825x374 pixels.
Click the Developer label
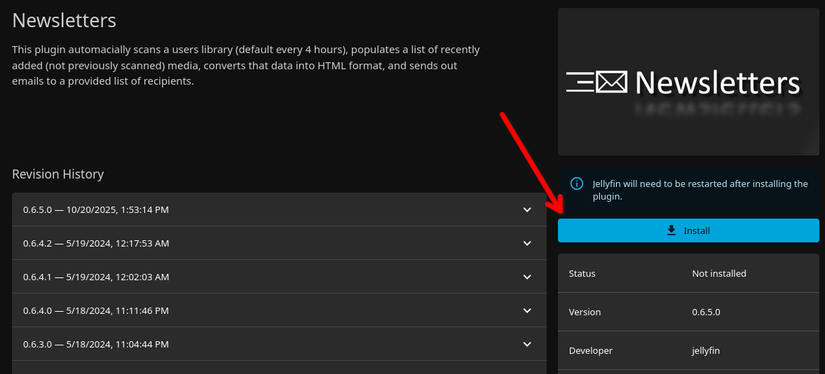point(591,351)
